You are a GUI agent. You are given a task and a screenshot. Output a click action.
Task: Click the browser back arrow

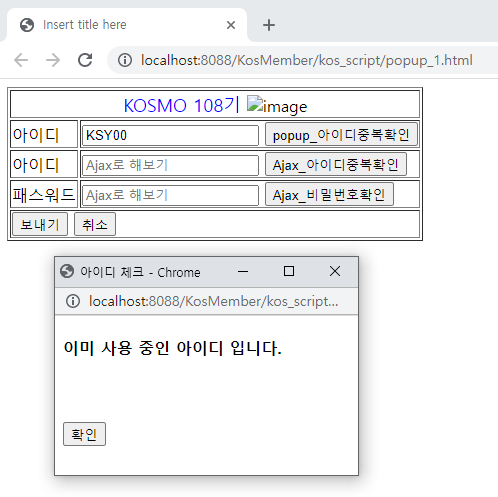tap(21, 60)
